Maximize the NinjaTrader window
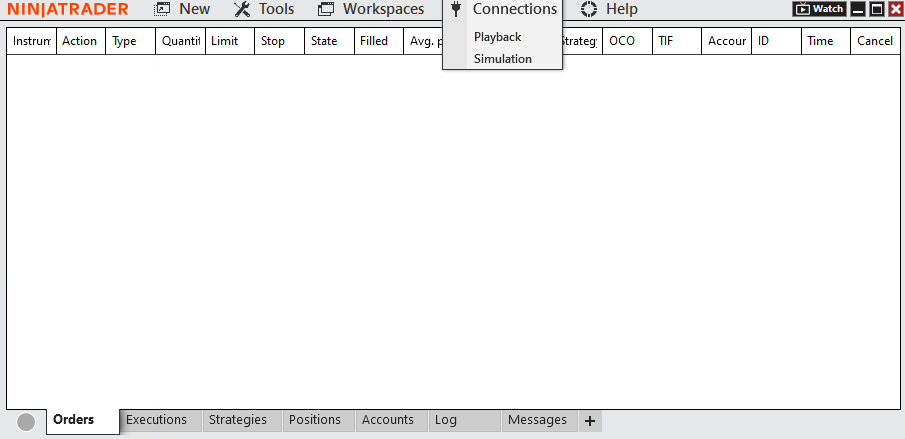This screenshot has height=439, width=905. (x=876, y=9)
